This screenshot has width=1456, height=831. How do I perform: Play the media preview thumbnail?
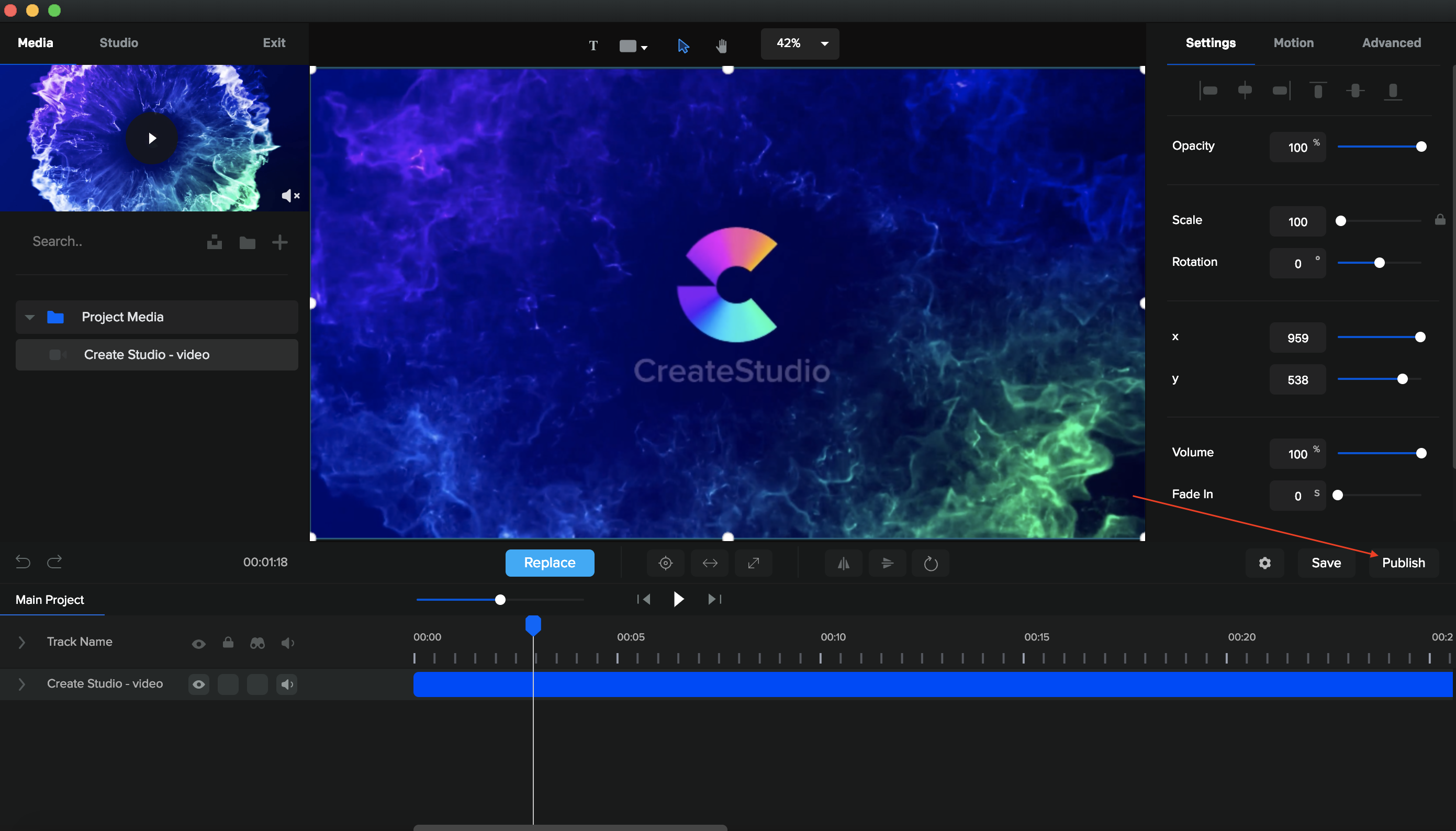click(x=152, y=138)
